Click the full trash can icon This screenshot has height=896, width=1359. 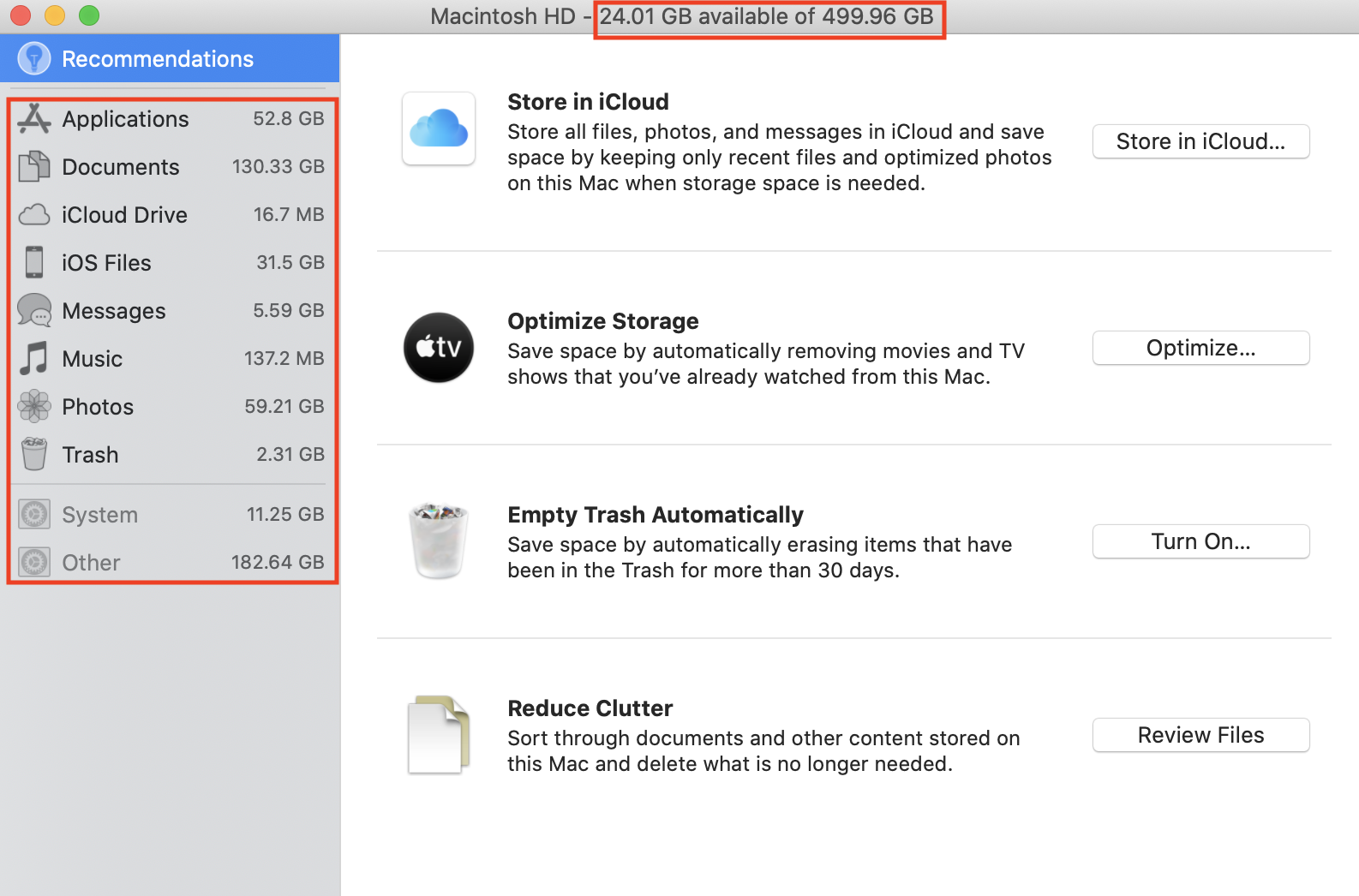pyautogui.click(x=439, y=541)
